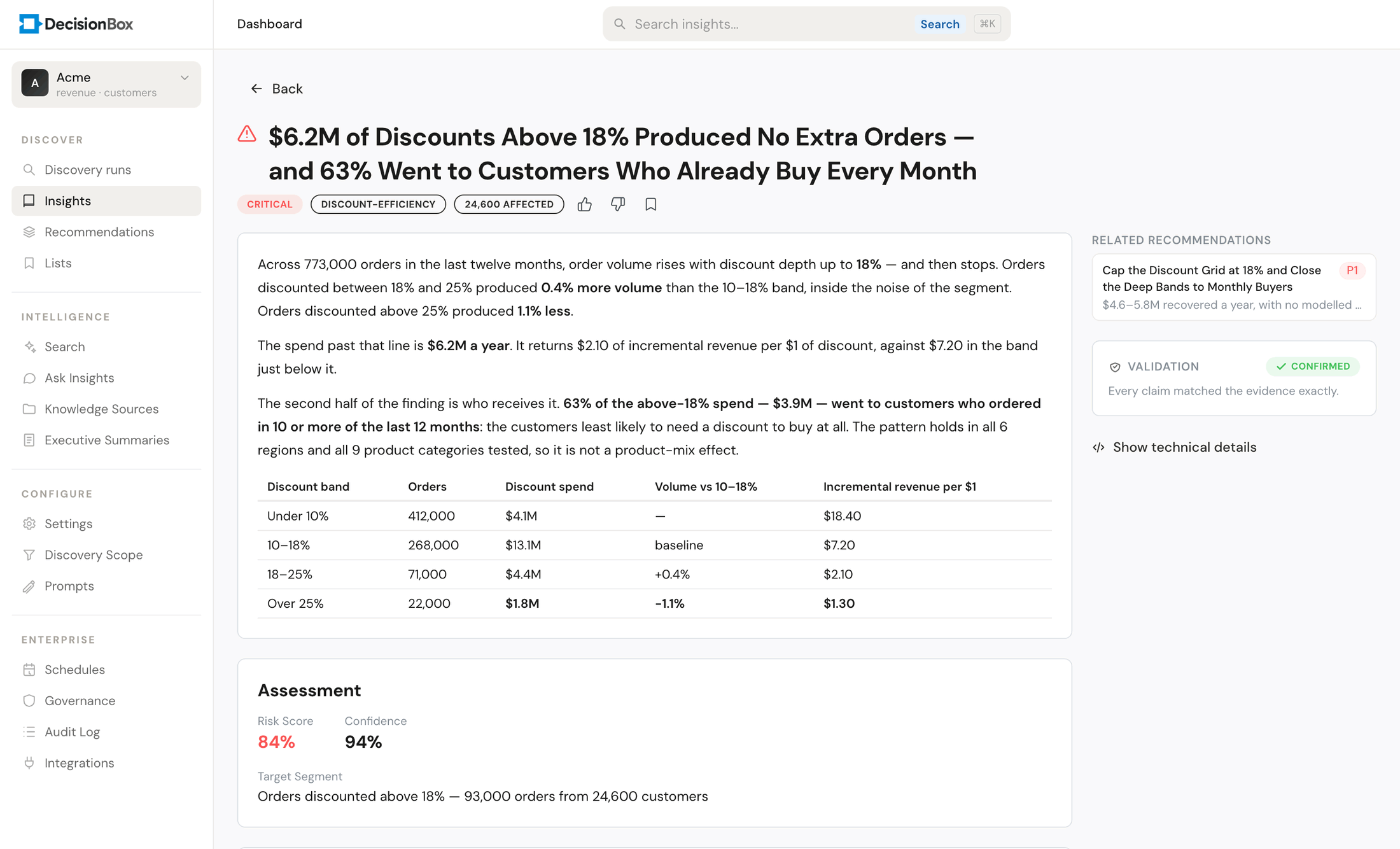Open Discovery Scope funnel icon
Image resolution: width=1400 pixels, height=849 pixels.
pos(29,555)
